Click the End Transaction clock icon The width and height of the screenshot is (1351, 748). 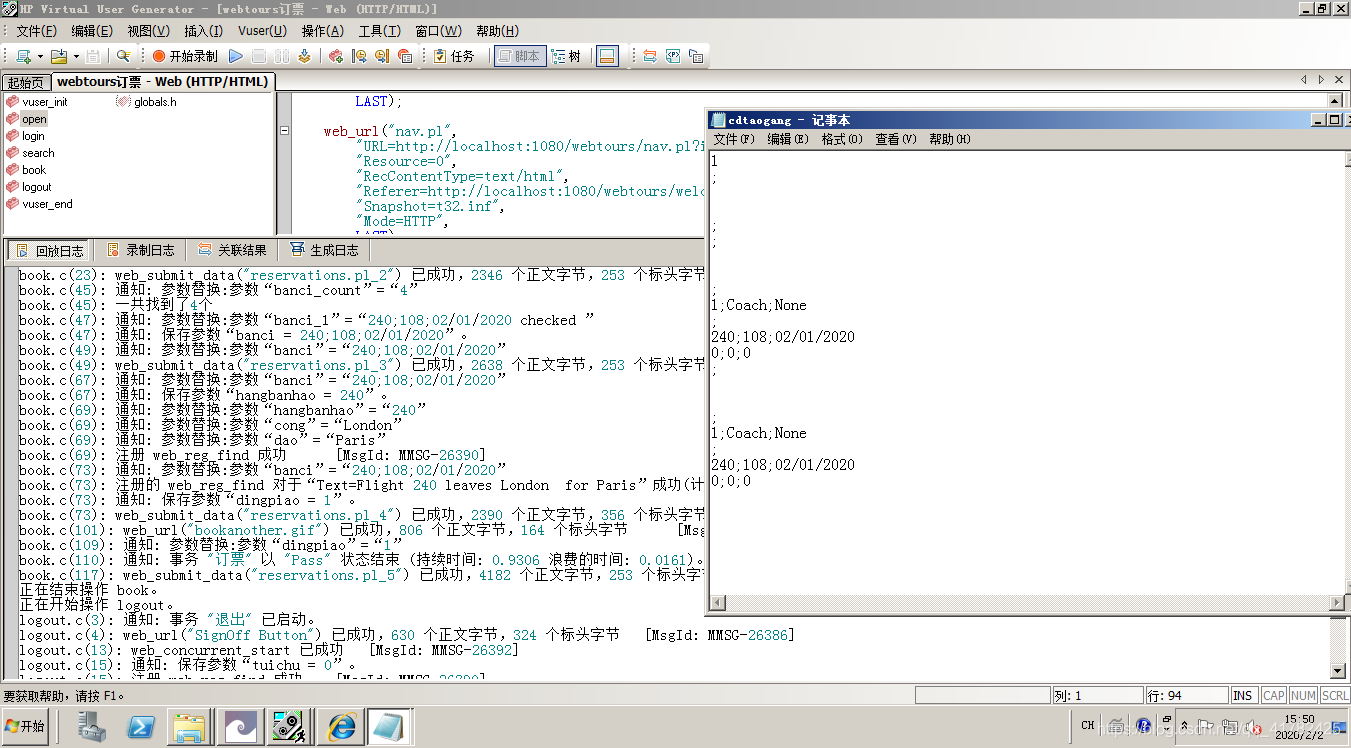pyautogui.click(x=382, y=56)
